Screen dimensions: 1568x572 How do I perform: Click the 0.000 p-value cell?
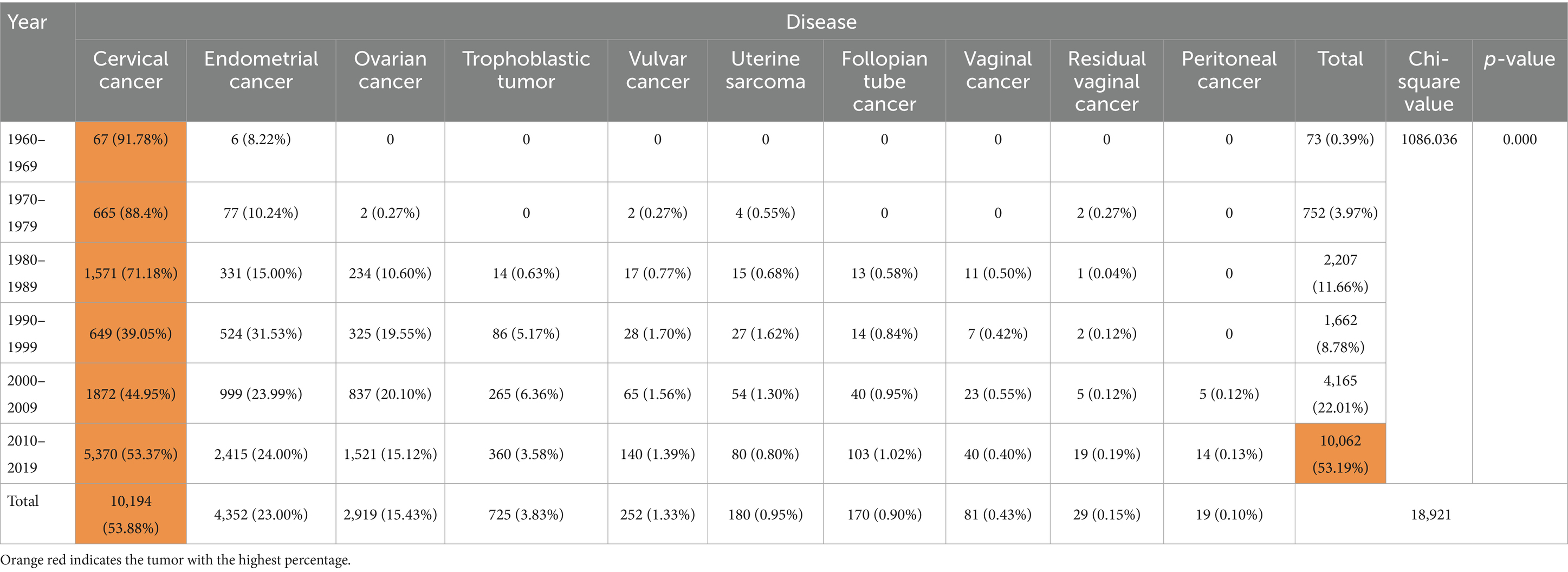tap(1519, 139)
